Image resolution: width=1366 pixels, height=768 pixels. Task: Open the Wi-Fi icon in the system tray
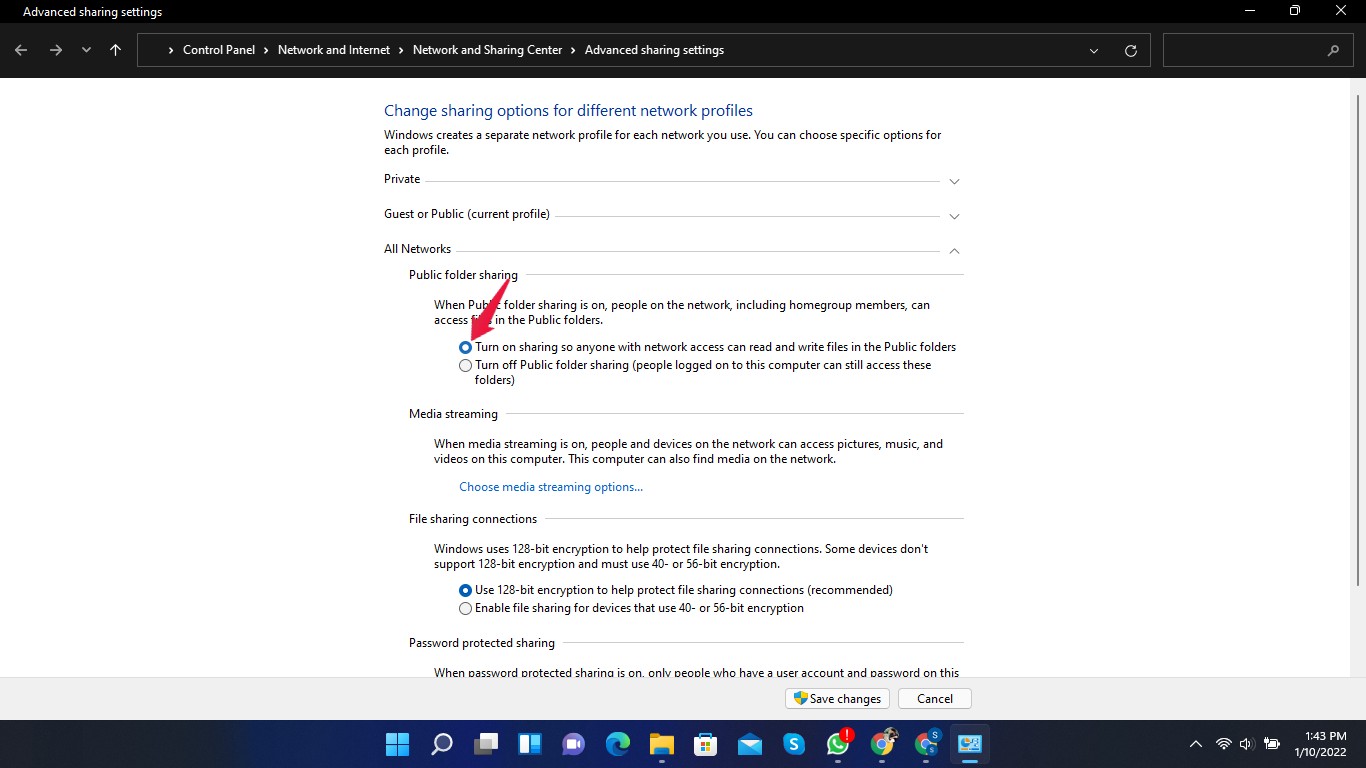point(1222,744)
